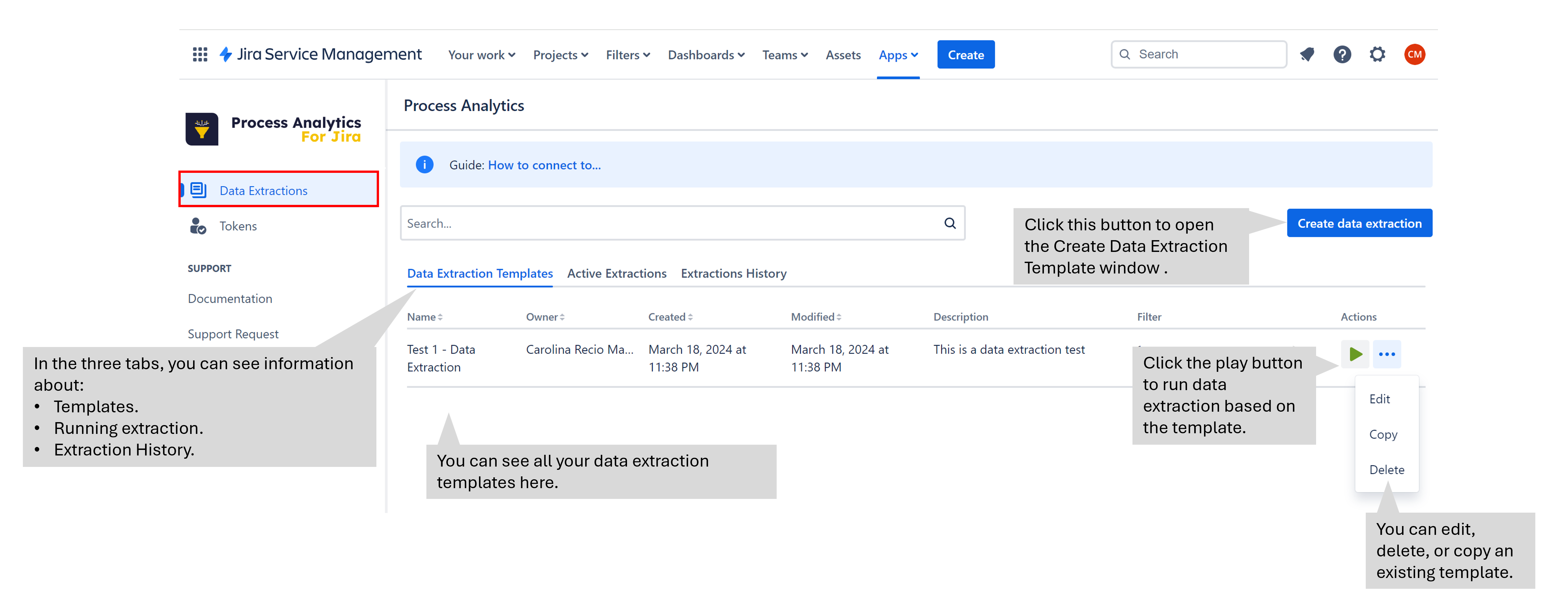This screenshot has height=610, width=1568.
Task: Expand the Projects dropdown
Action: 561,56
